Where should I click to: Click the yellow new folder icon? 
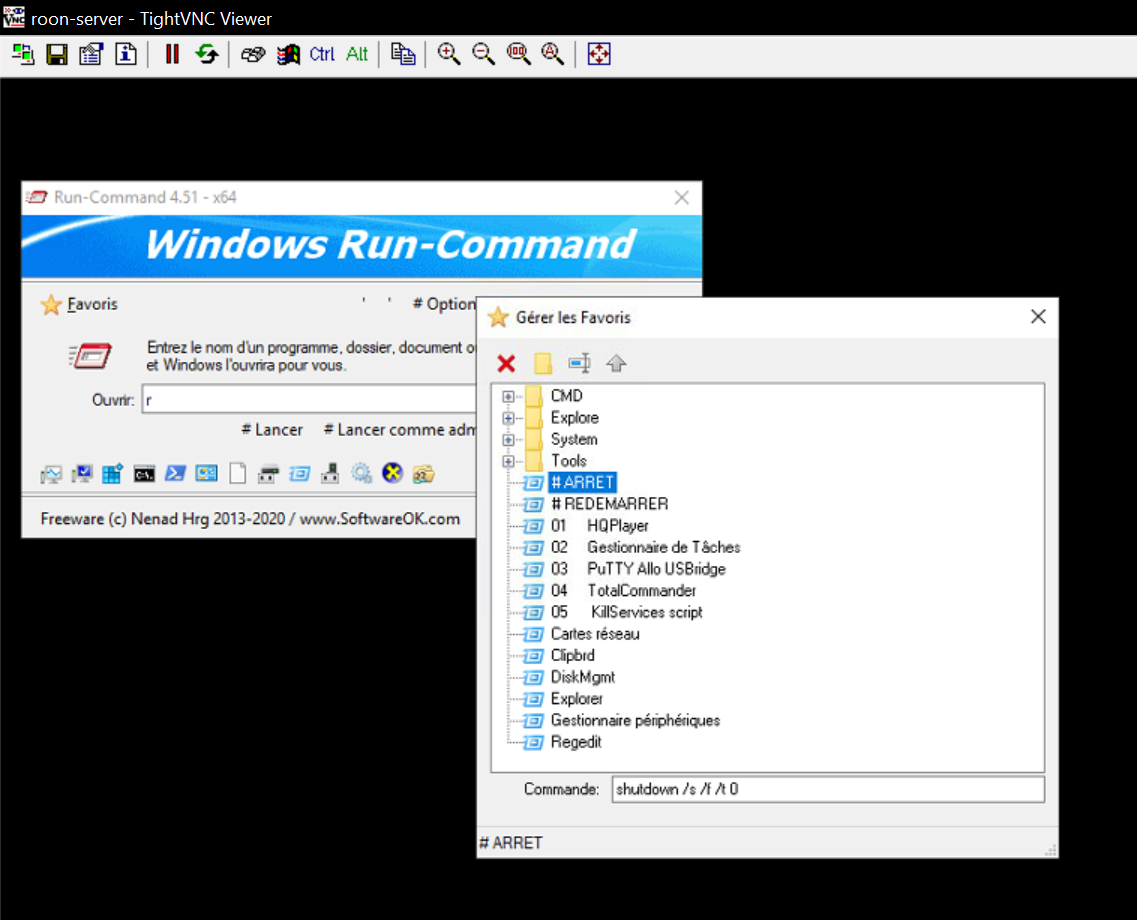pos(543,363)
